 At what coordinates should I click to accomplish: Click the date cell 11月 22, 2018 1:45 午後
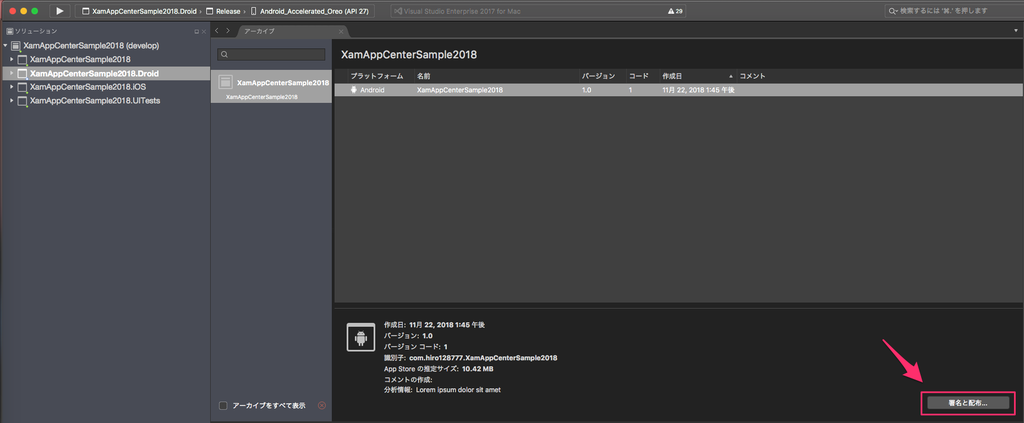[698, 90]
